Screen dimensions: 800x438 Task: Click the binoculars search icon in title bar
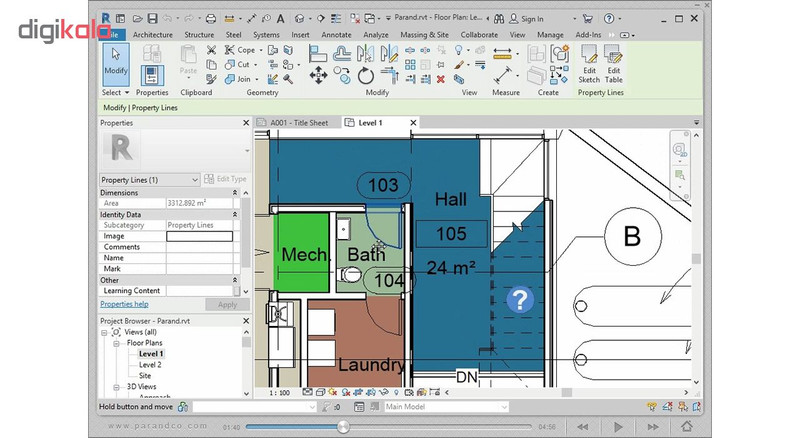499,19
